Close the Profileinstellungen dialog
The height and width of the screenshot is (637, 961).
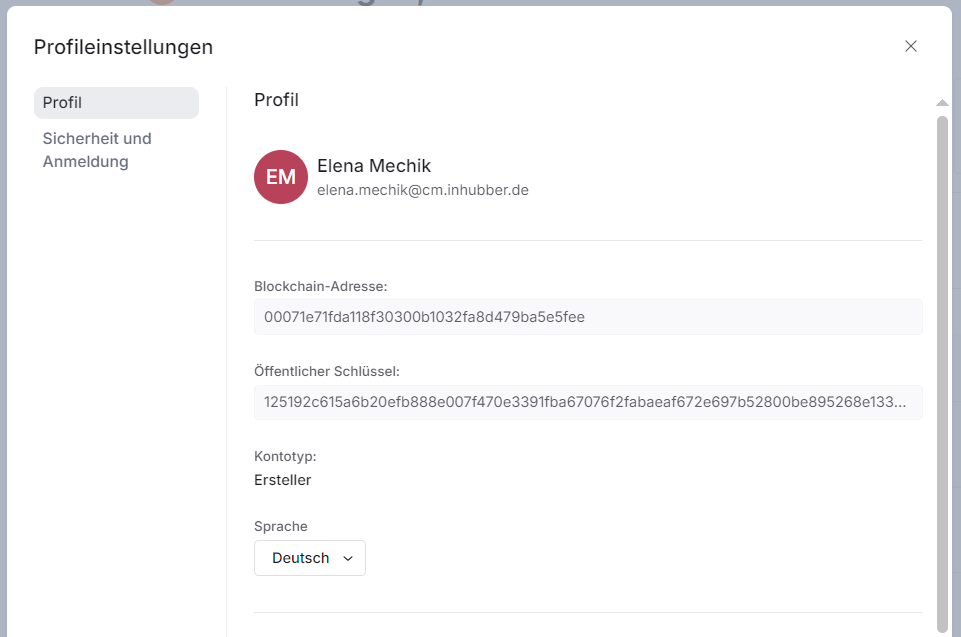(x=910, y=46)
